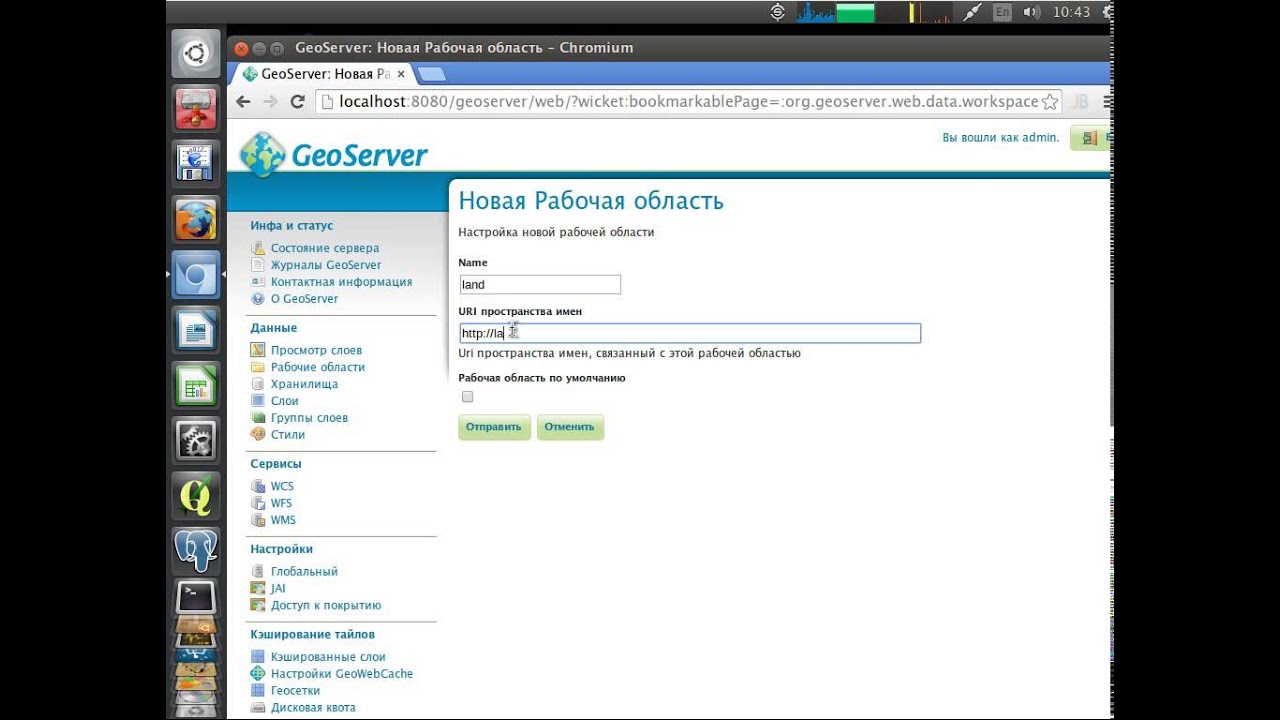Open the JAI settings link
This screenshot has width=1280, height=720.
[278, 588]
